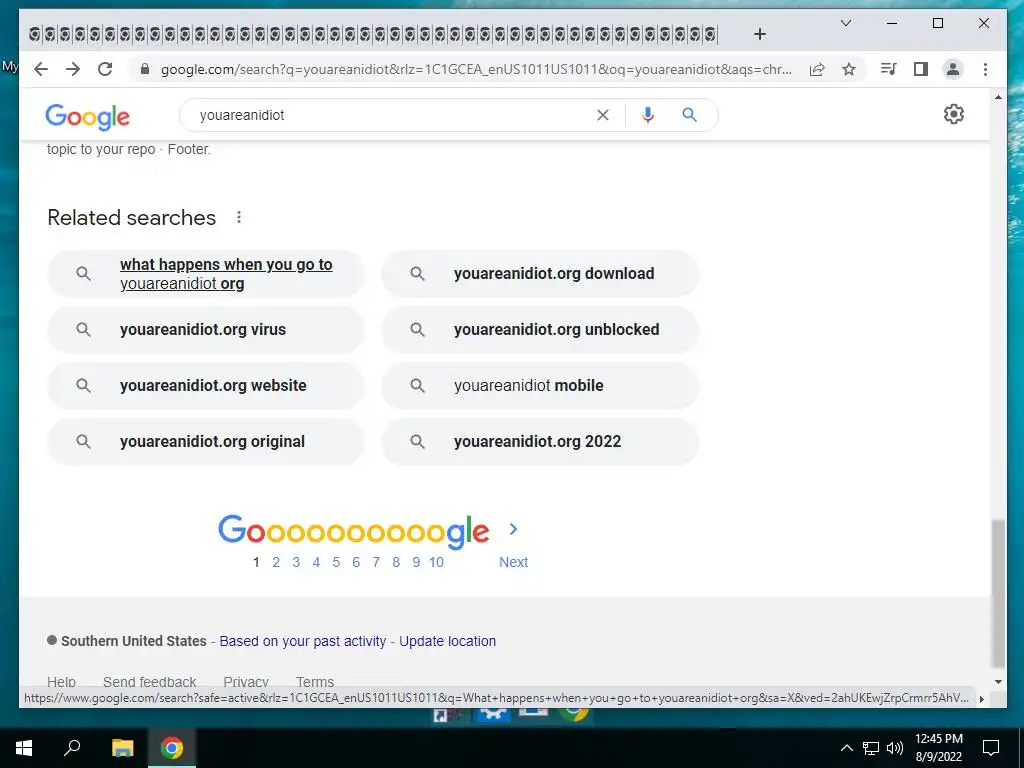Go to results page 4

click(x=316, y=562)
